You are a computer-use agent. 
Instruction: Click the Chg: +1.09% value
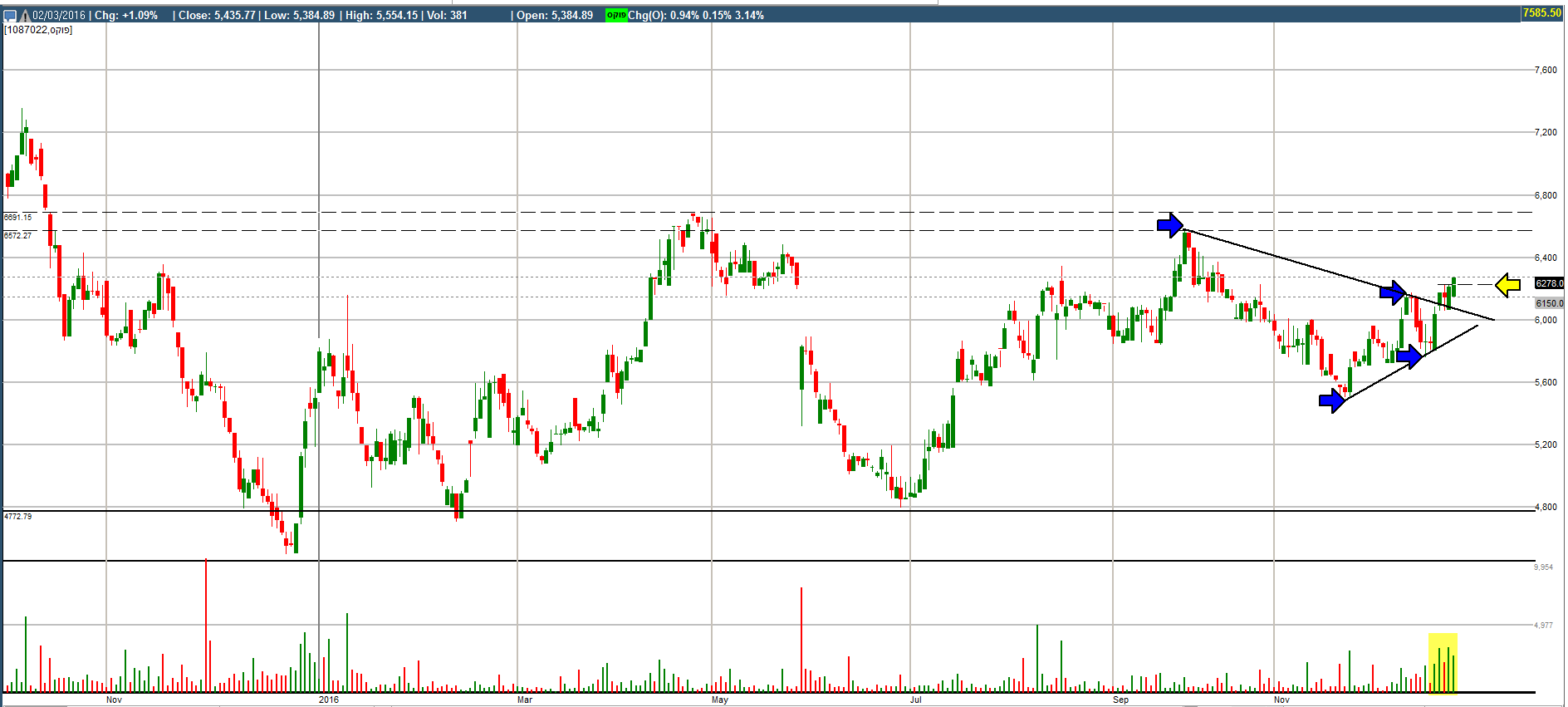126,15
